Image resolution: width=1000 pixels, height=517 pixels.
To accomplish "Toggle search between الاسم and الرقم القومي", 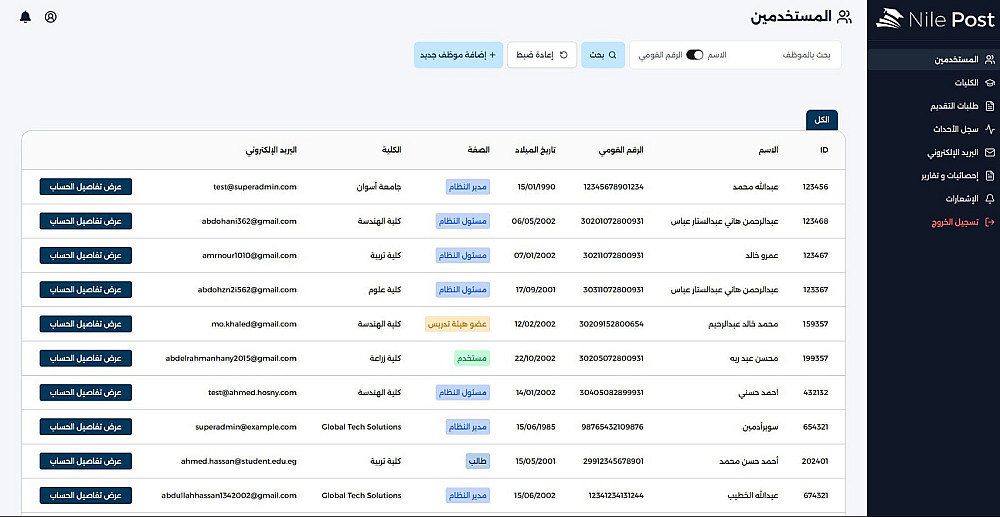I will 695,55.
